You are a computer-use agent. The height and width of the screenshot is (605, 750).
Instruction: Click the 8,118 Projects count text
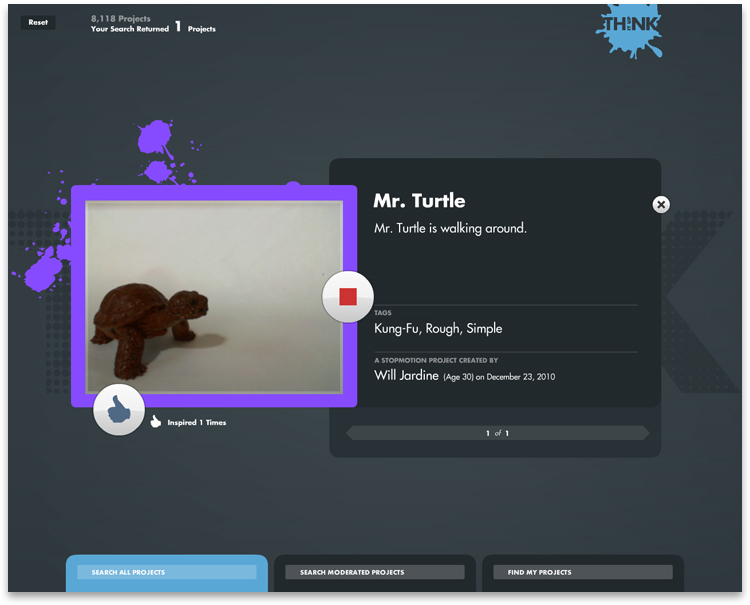point(121,19)
